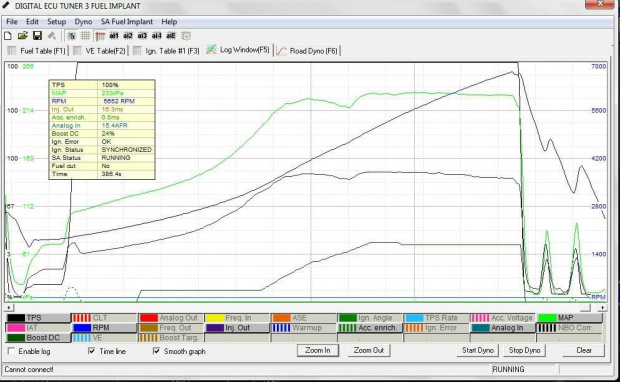Toggle the Freq. Out channel
The width and height of the screenshot is (620, 382).
(171, 328)
